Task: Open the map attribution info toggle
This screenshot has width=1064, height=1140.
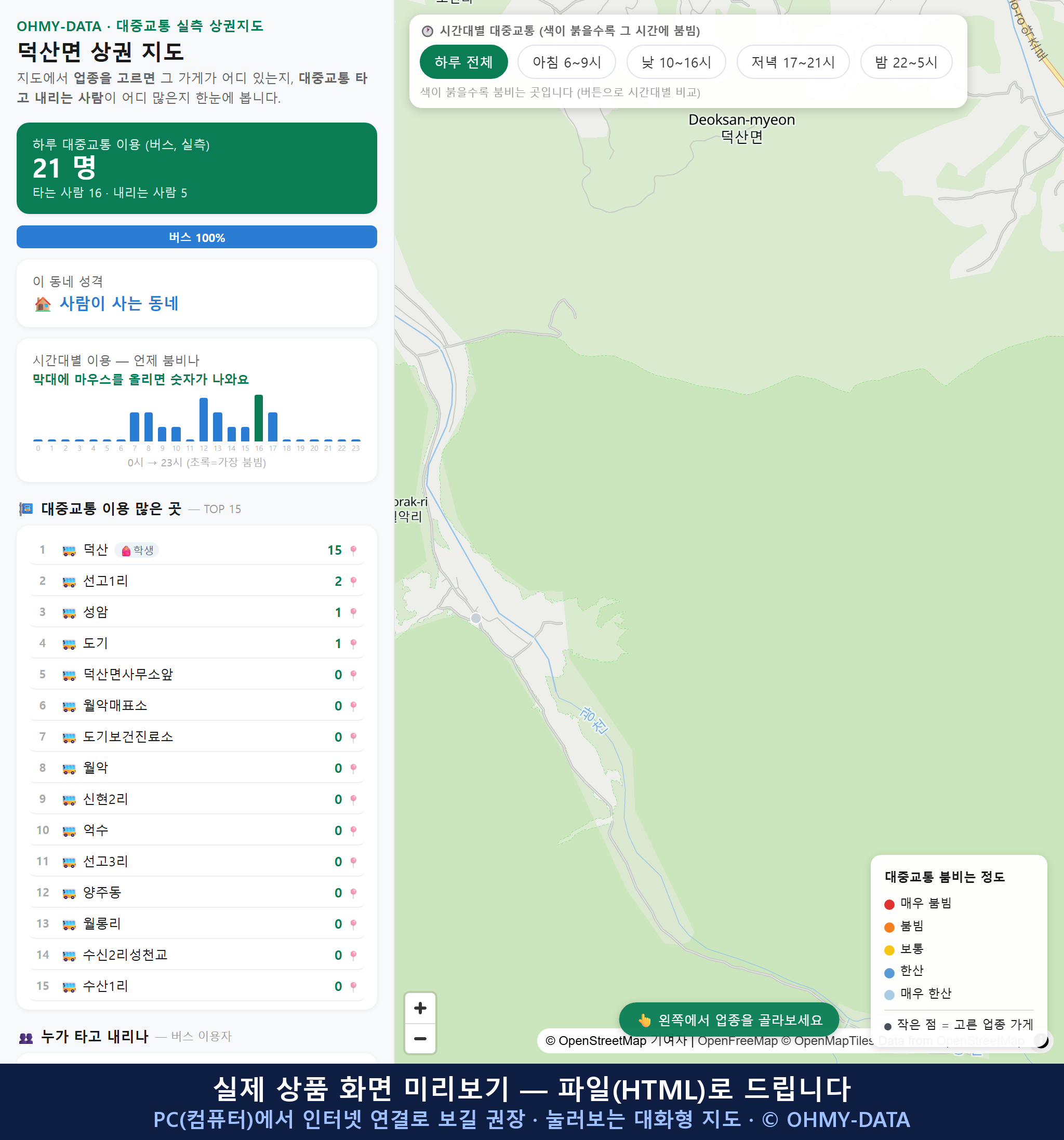Action: click(1041, 1040)
